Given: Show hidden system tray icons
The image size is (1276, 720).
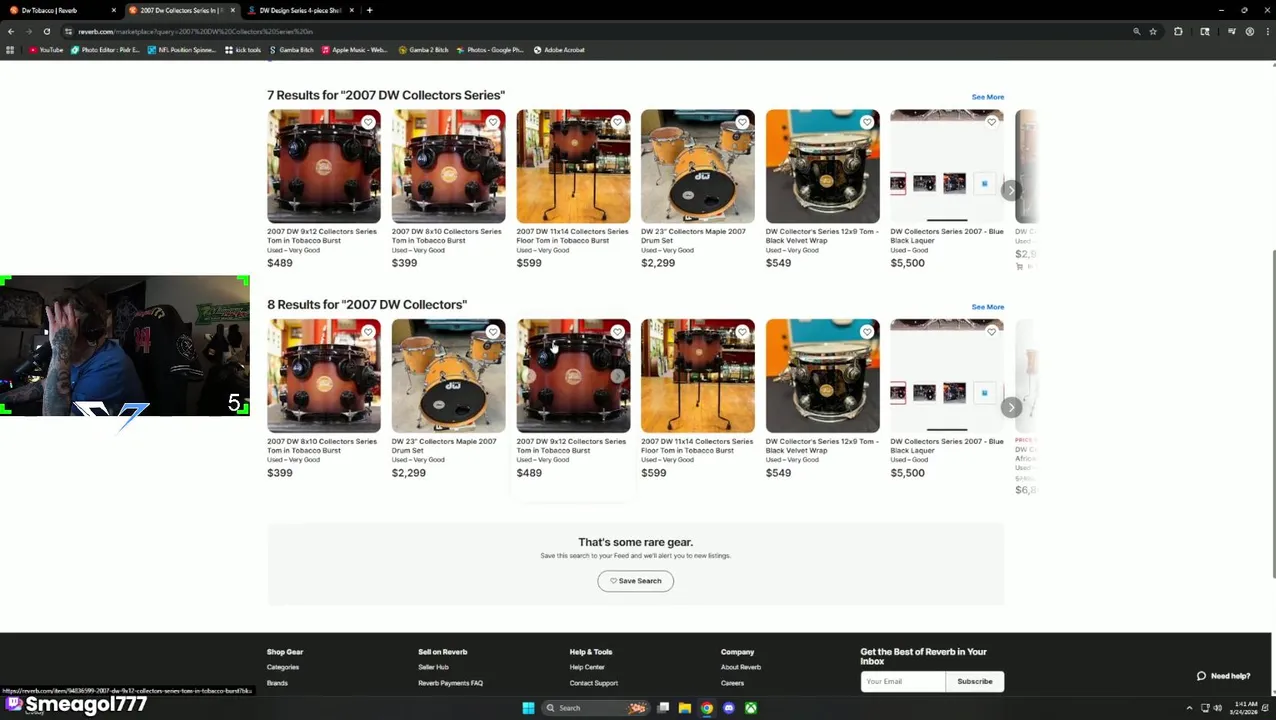Looking at the screenshot, I should tap(1189, 708).
